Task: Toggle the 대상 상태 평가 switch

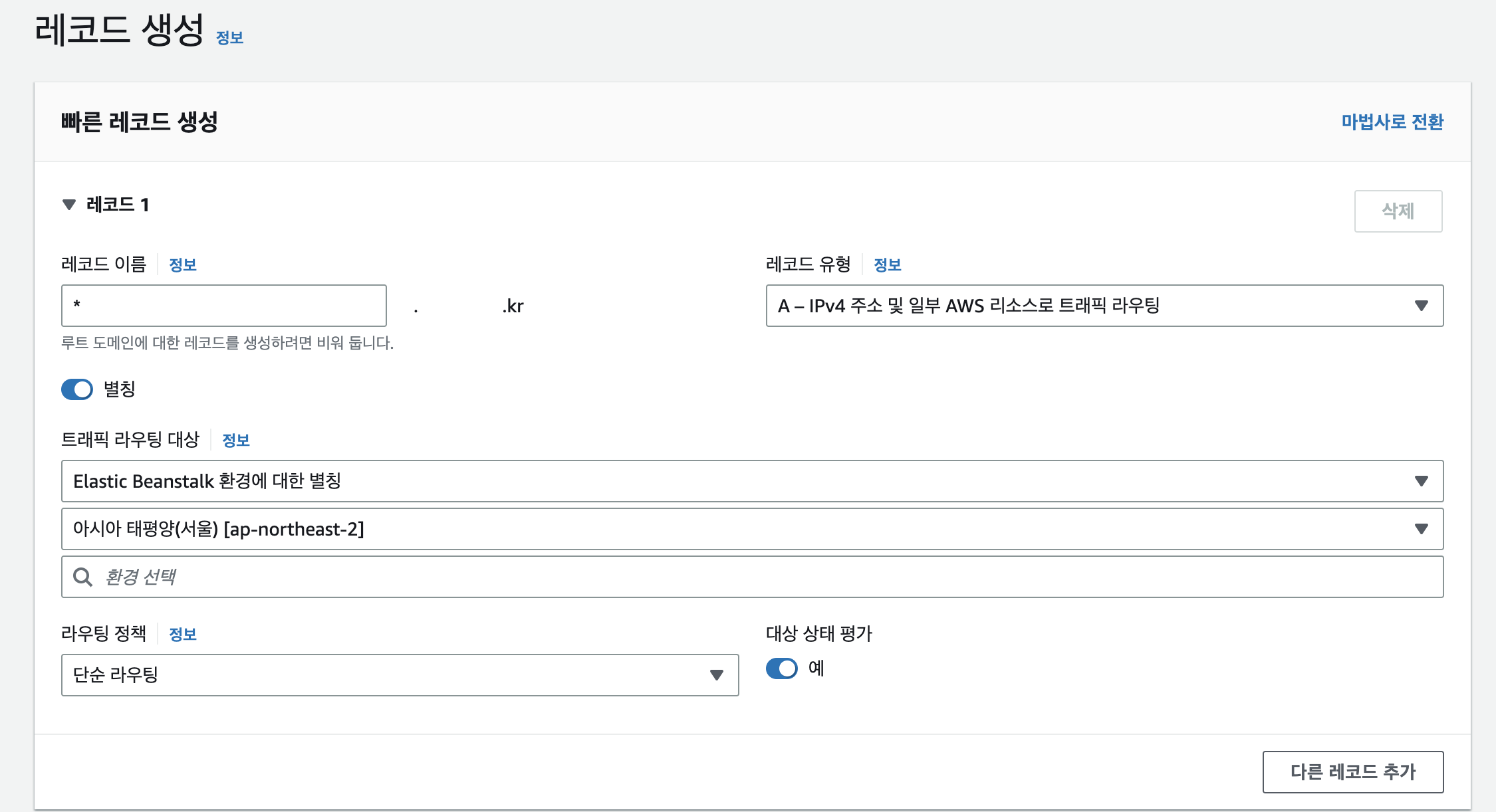Action: [781, 668]
